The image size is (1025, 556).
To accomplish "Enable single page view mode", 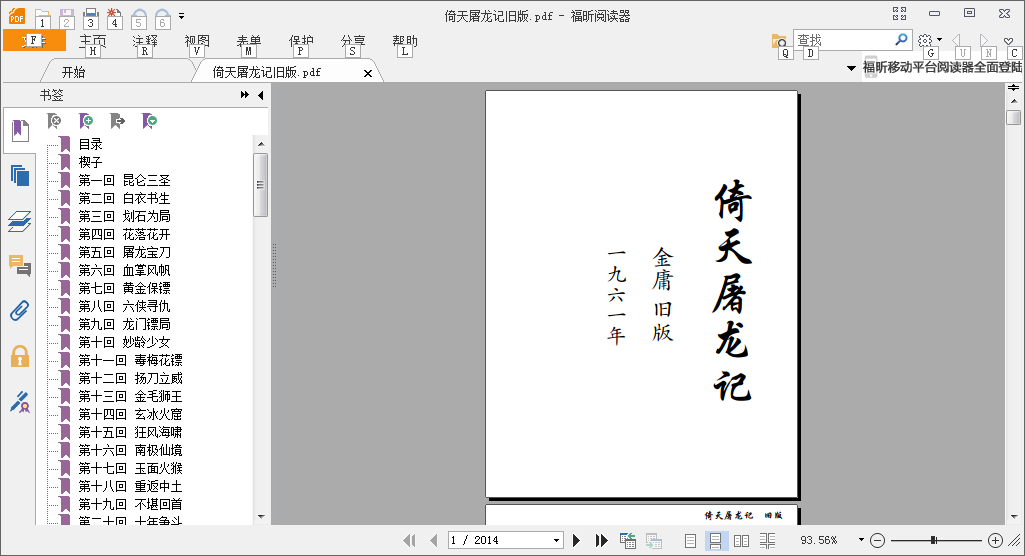I will click(x=691, y=540).
